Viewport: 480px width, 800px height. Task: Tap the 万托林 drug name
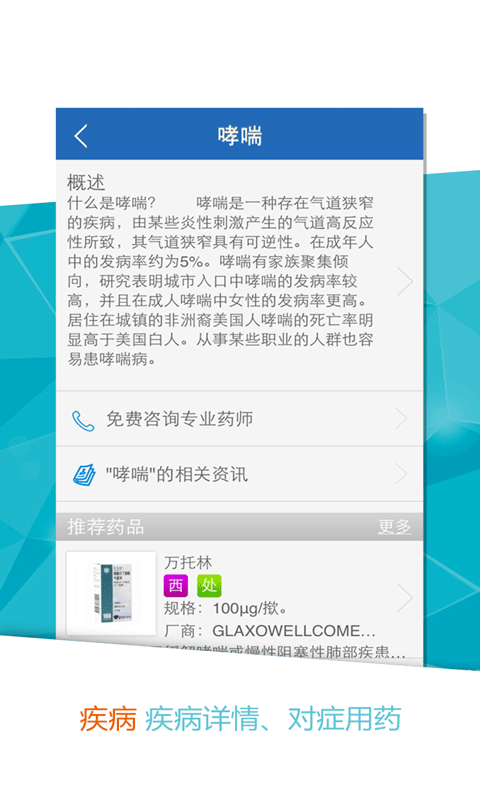point(188,563)
